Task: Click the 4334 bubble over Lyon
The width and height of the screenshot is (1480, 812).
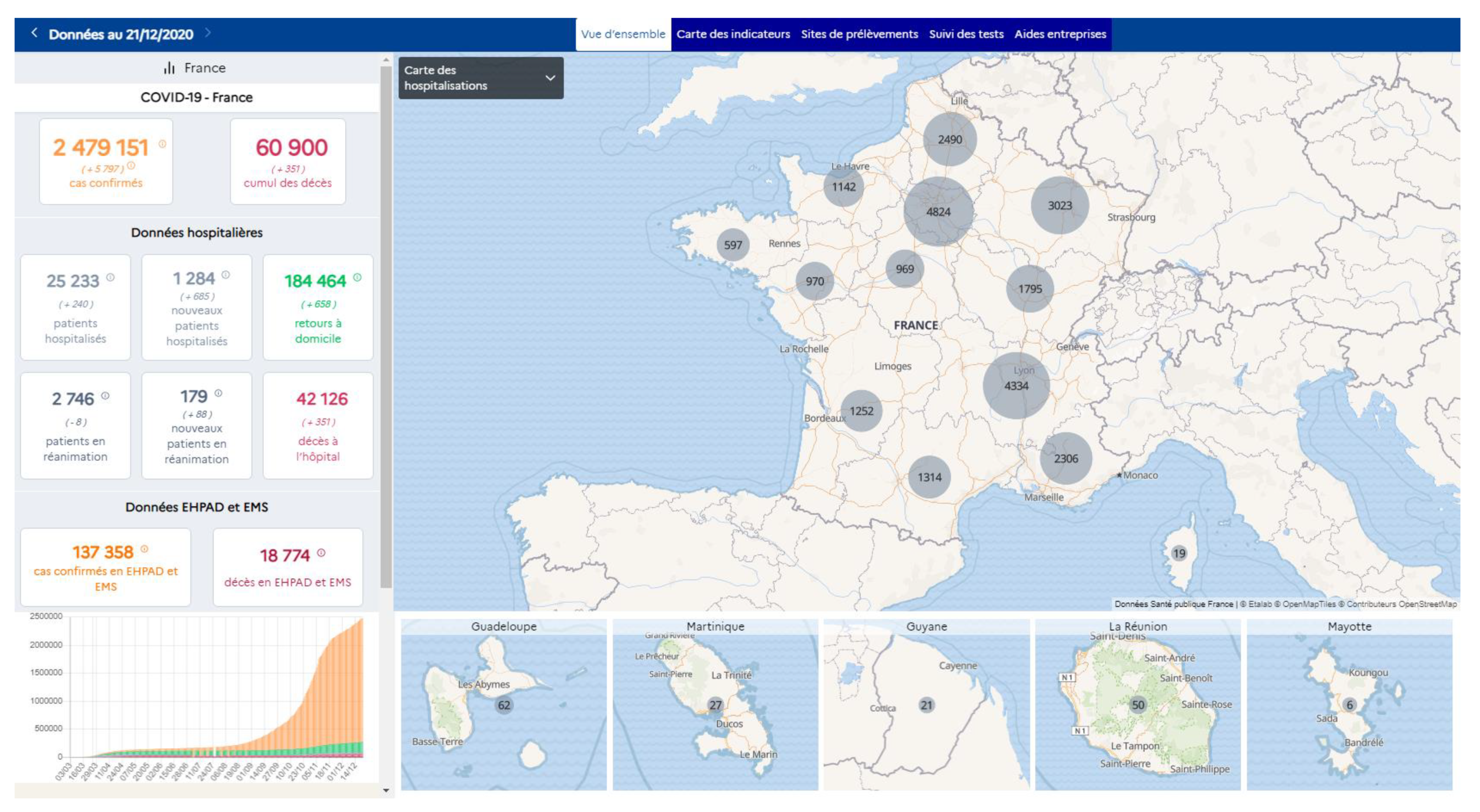Action: tap(1016, 386)
